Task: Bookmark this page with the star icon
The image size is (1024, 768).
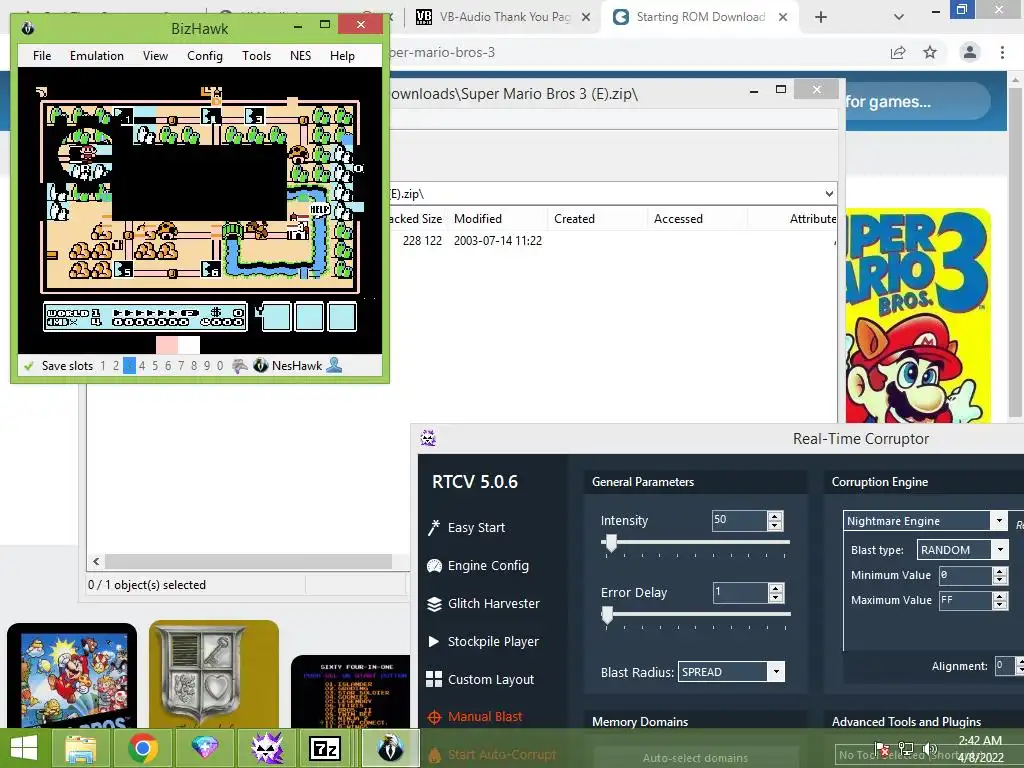Action: (x=930, y=52)
